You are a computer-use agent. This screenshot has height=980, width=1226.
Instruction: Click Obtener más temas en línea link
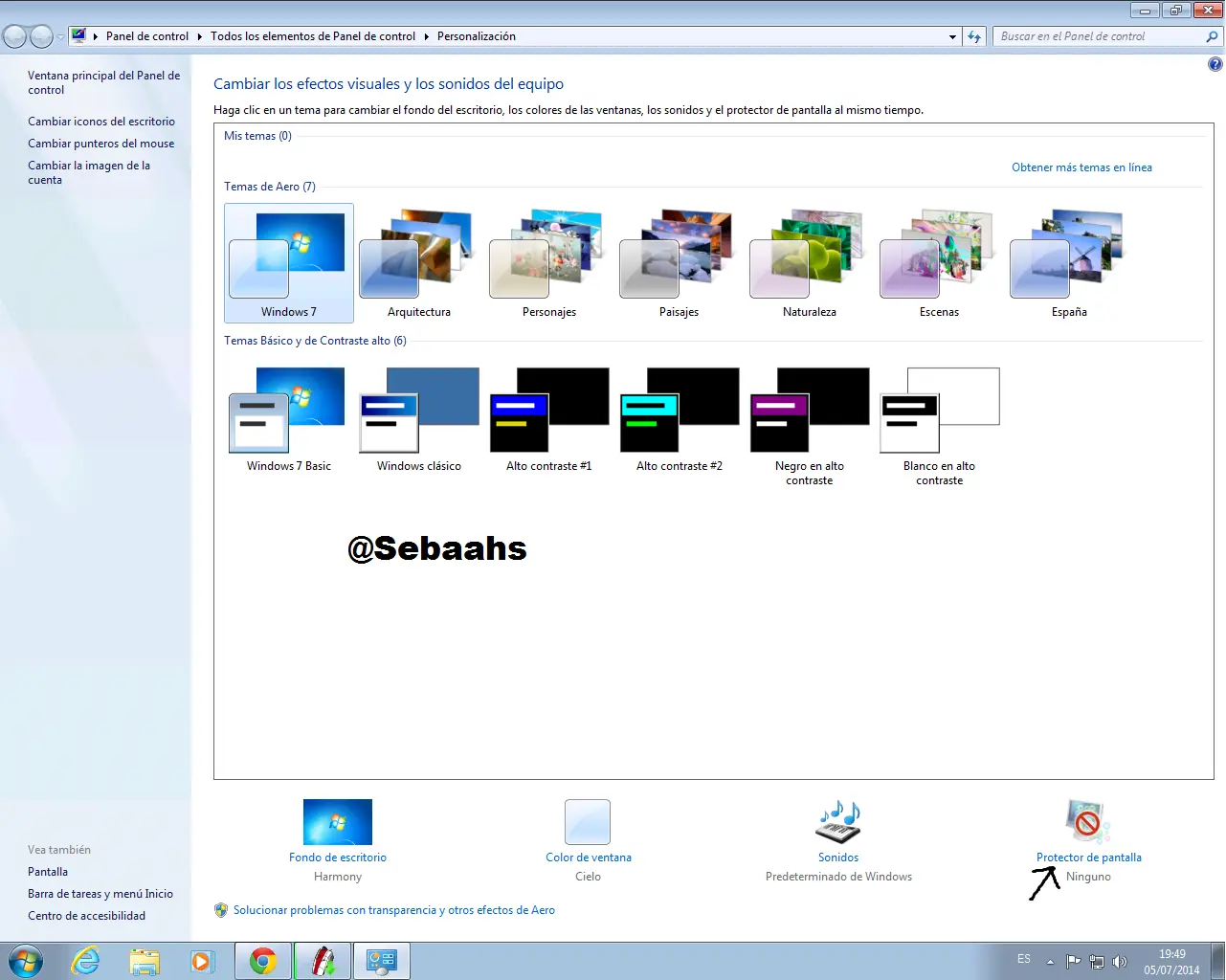(1081, 167)
